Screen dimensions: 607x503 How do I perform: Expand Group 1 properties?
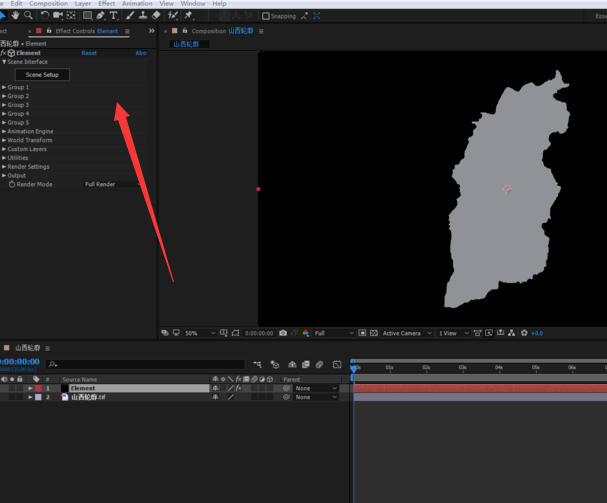tap(4, 87)
